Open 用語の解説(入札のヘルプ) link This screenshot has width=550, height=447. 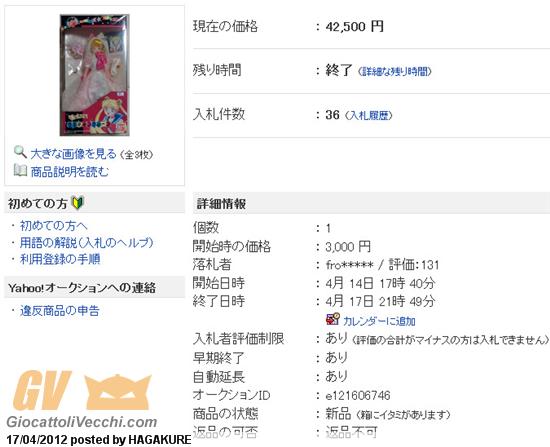point(86,242)
